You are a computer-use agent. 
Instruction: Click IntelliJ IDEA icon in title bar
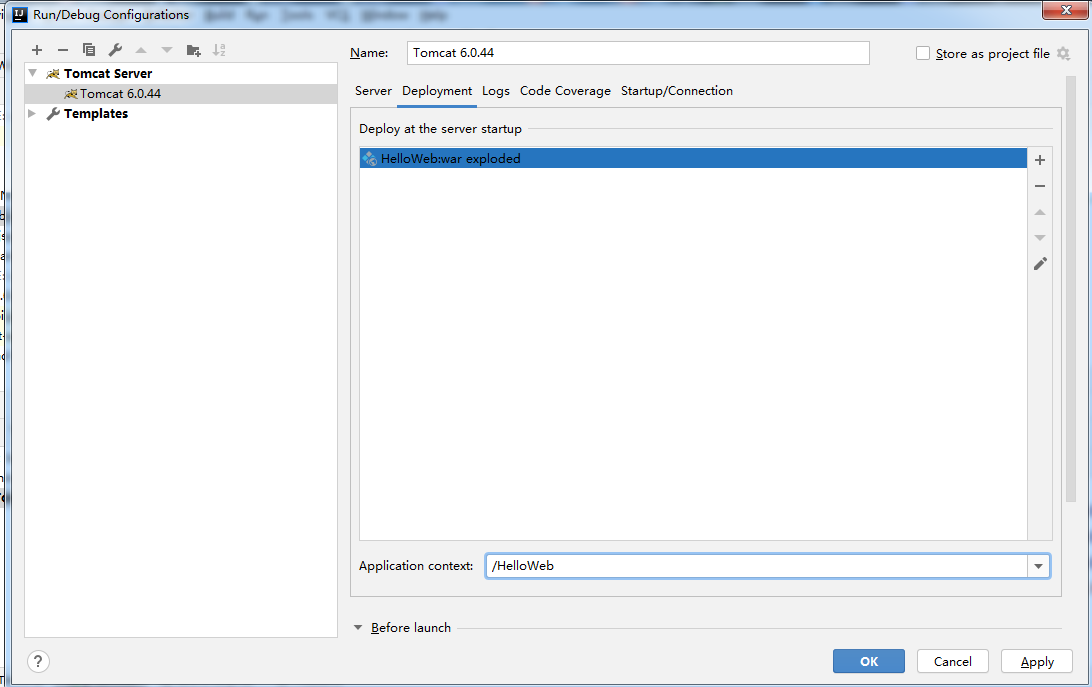click(20, 14)
